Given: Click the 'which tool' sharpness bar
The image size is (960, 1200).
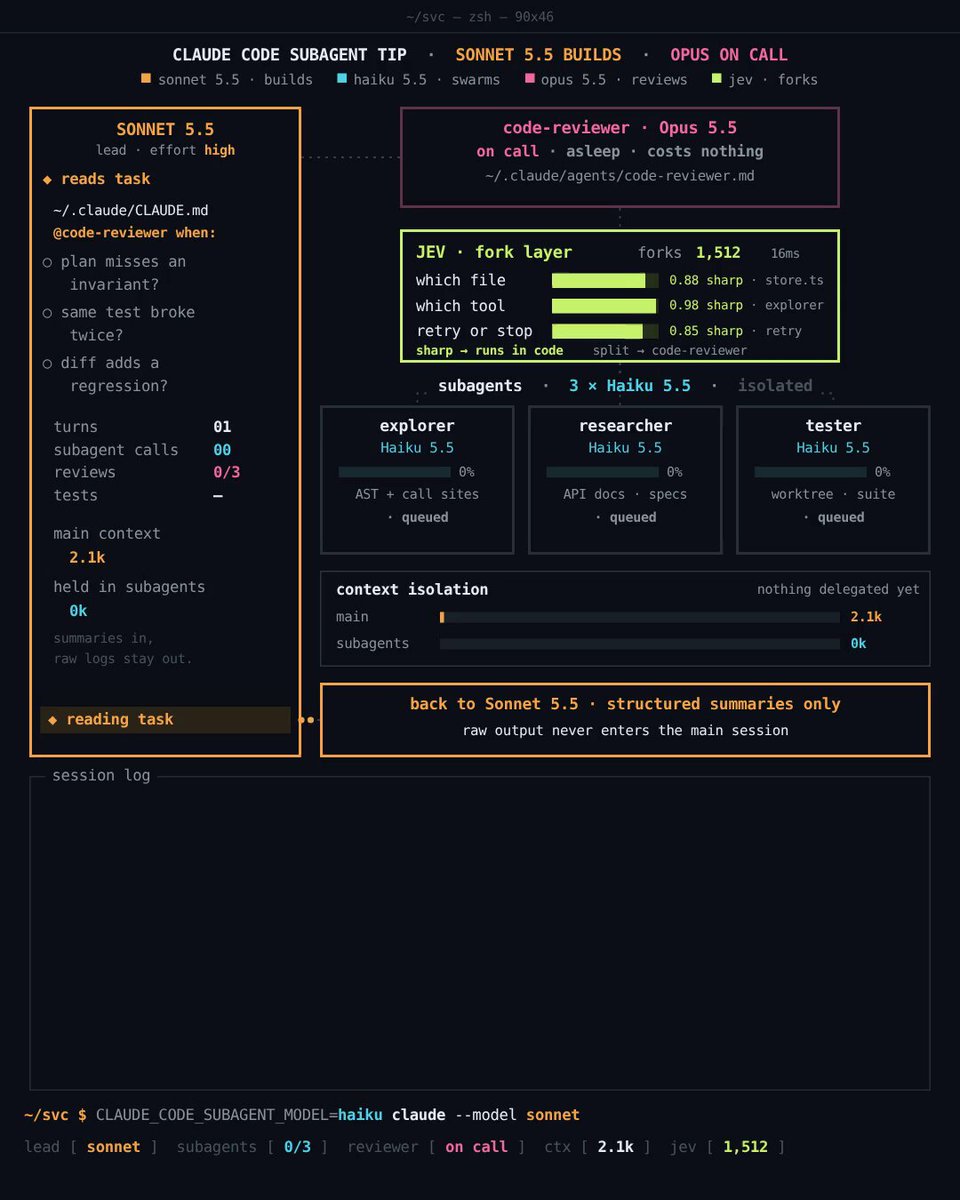Looking at the screenshot, I should point(605,306).
